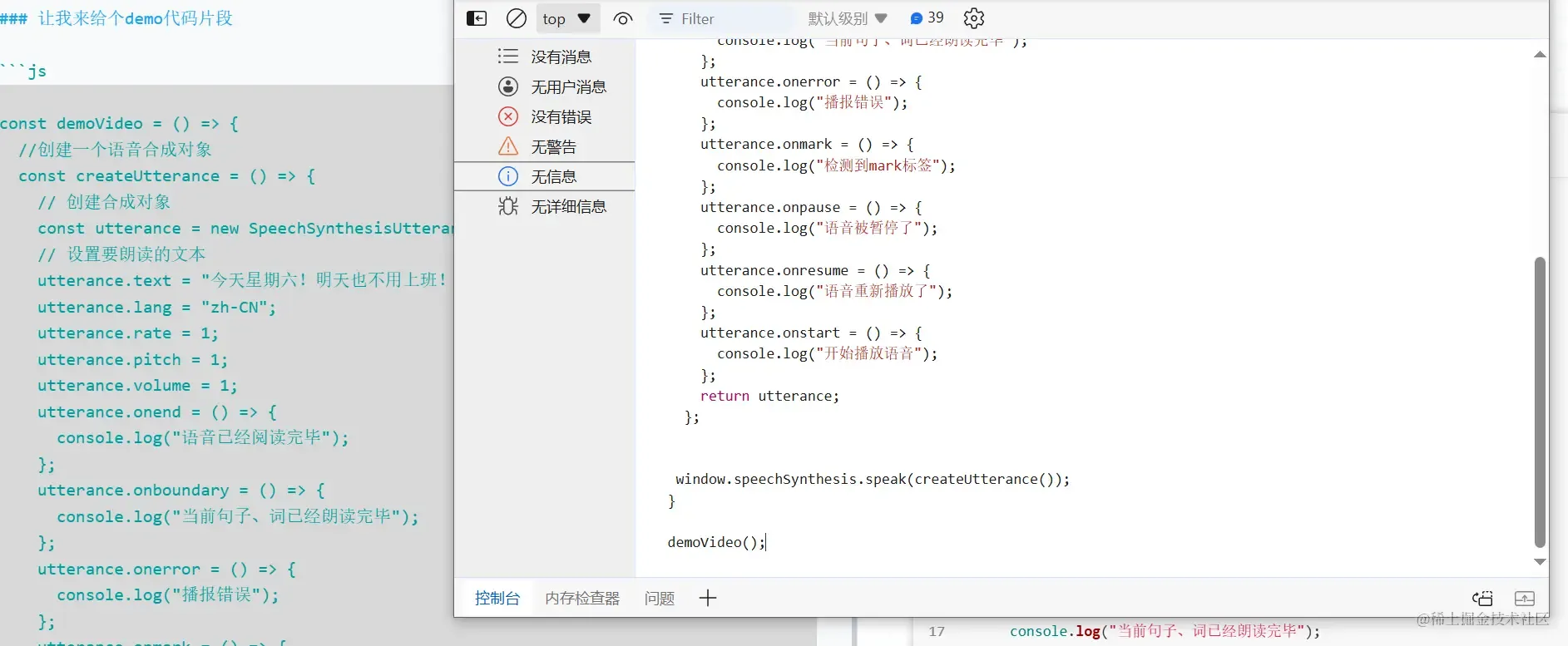Click the plus icon to add a tool tab
Viewport: 1568px width, 646px height.
tap(708, 598)
